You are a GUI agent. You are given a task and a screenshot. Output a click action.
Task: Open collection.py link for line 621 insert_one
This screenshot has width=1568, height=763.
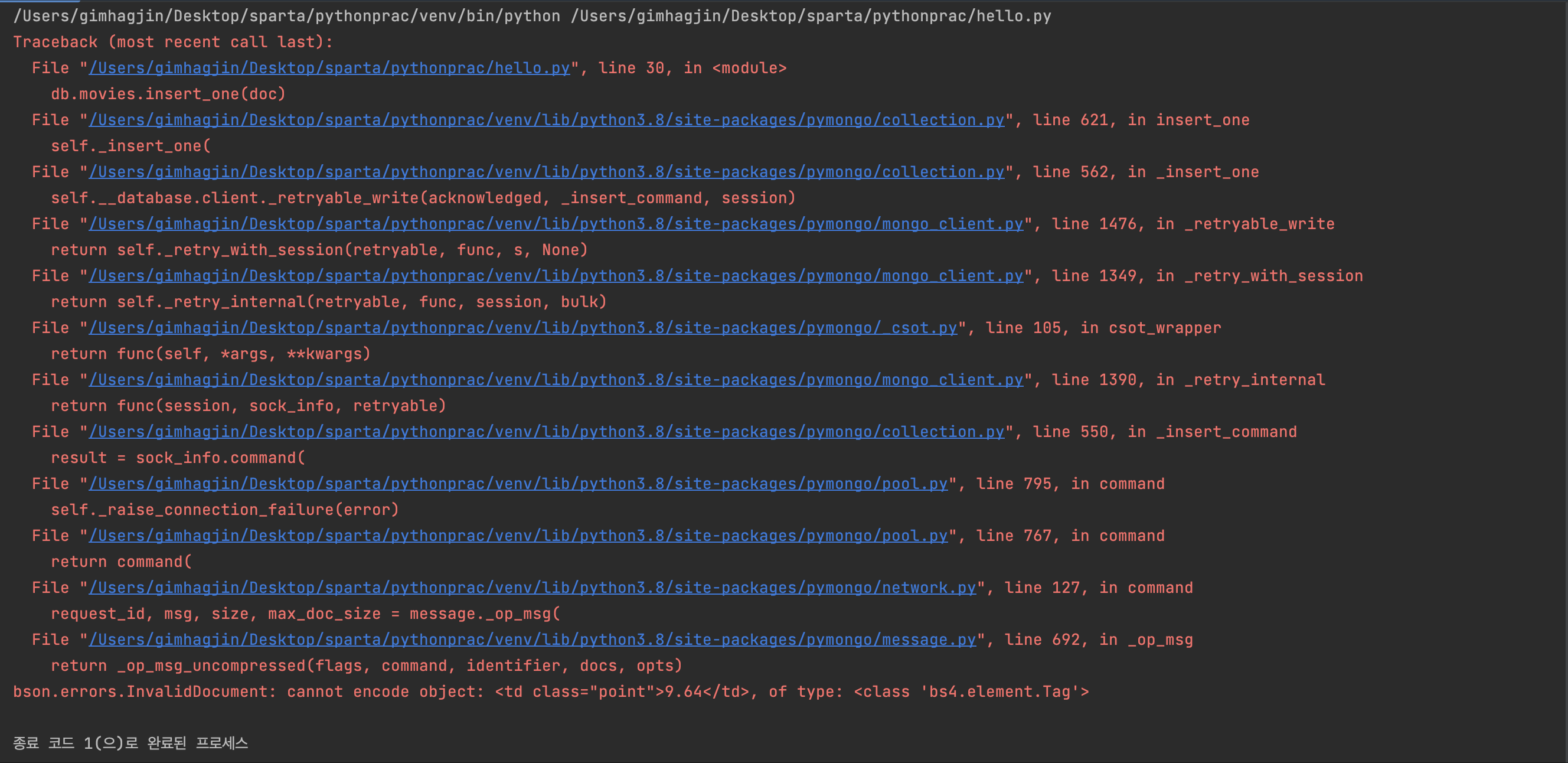(x=547, y=120)
